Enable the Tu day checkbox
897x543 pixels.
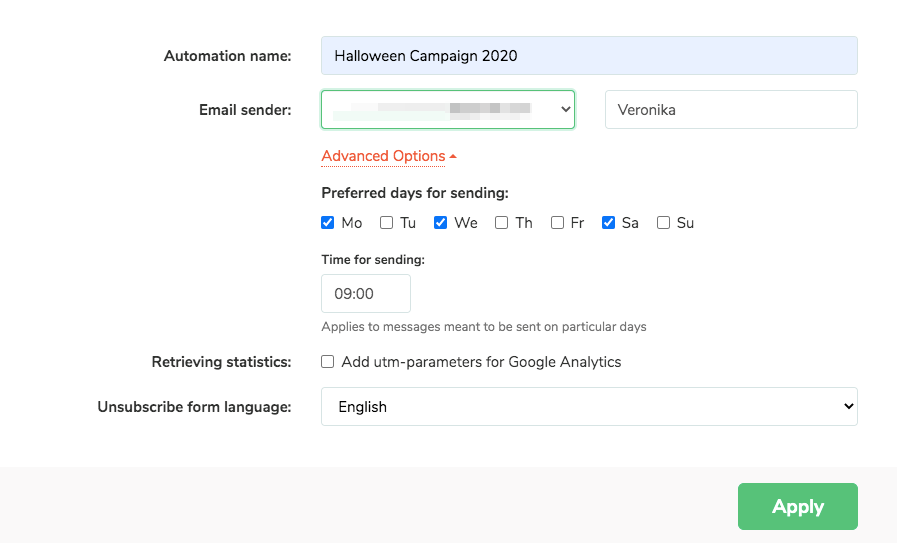click(x=386, y=223)
